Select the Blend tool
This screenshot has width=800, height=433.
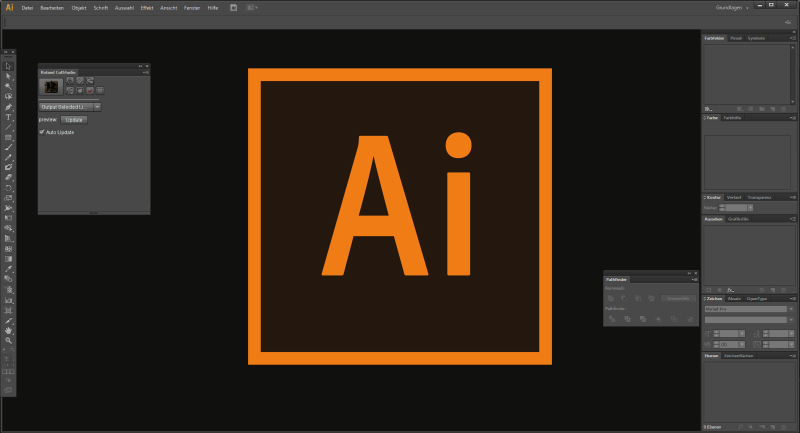point(8,279)
